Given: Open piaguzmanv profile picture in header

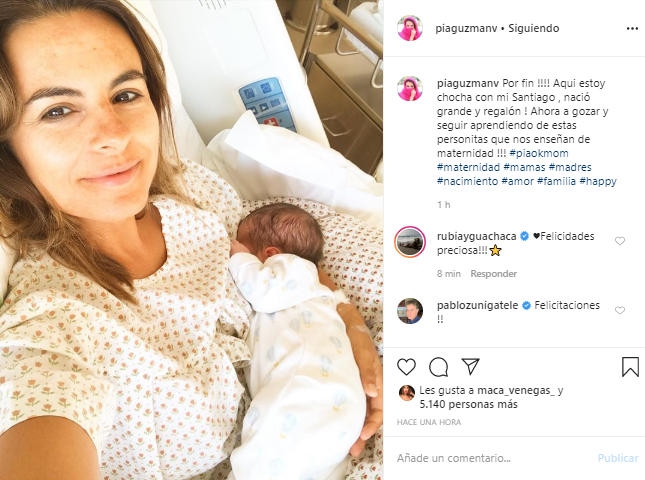Looking at the screenshot, I should (x=410, y=28).
